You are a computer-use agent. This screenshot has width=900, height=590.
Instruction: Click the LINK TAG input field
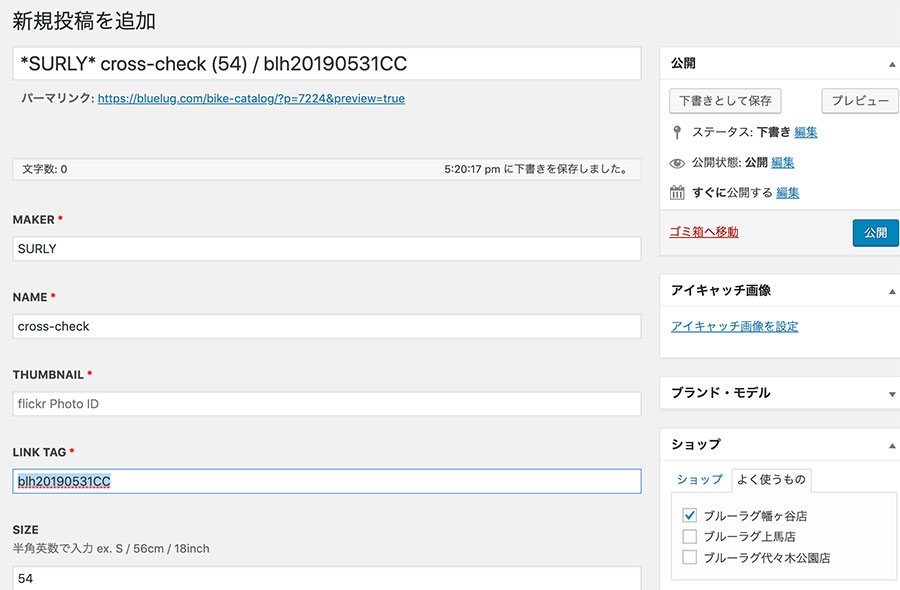[x=327, y=482]
